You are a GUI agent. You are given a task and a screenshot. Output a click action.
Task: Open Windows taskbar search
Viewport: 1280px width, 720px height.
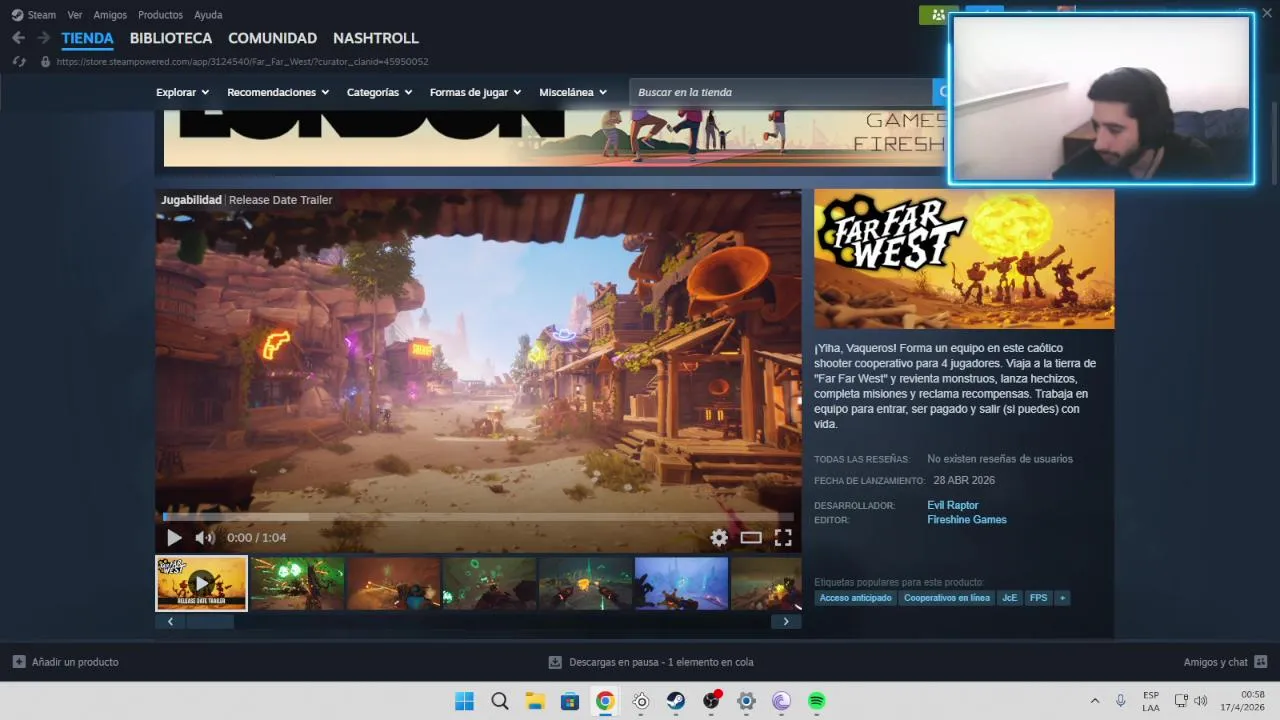(500, 701)
